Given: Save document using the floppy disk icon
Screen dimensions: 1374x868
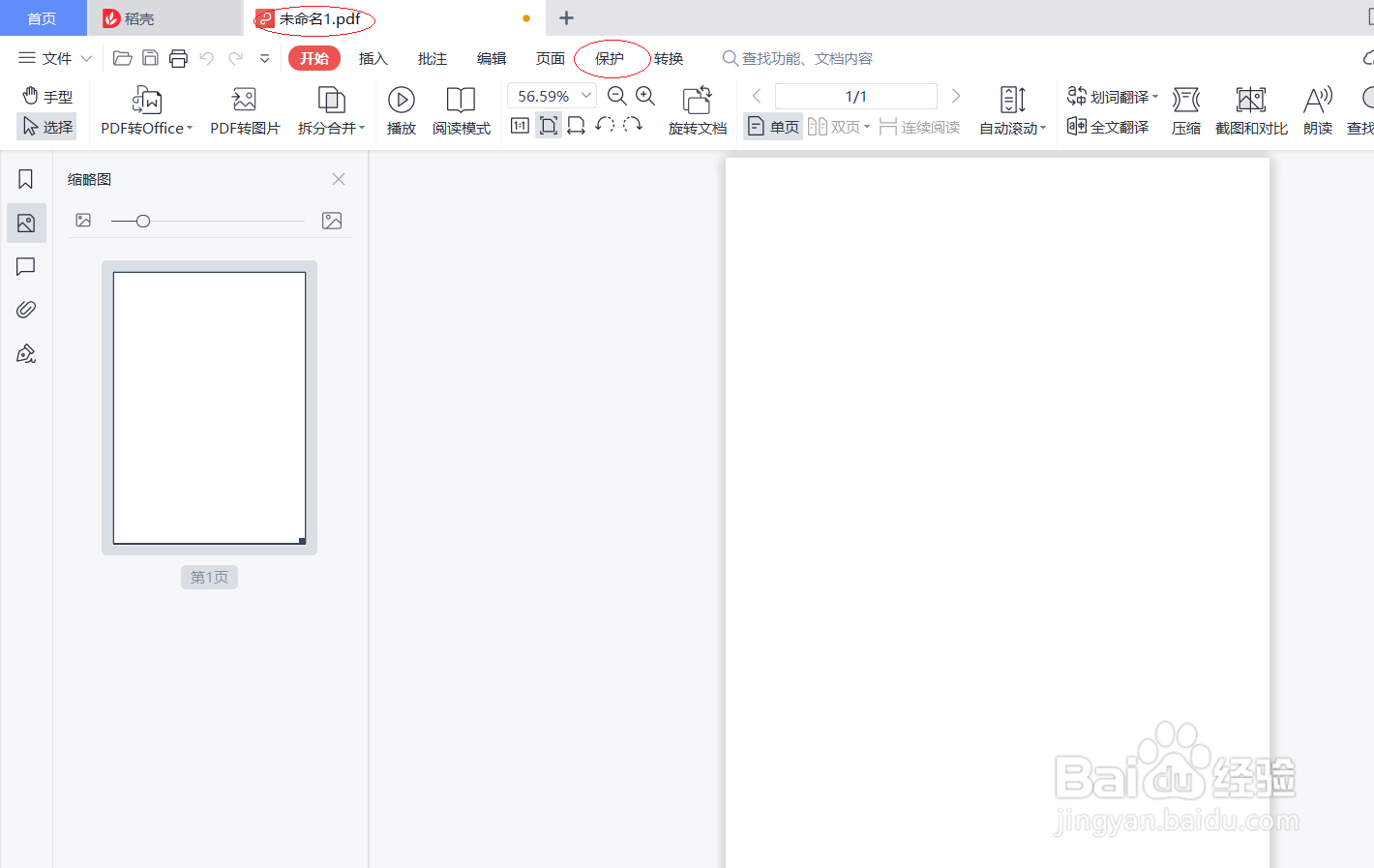Looking at the screenshot, I should pyautogui.click(x=150, y=58).
